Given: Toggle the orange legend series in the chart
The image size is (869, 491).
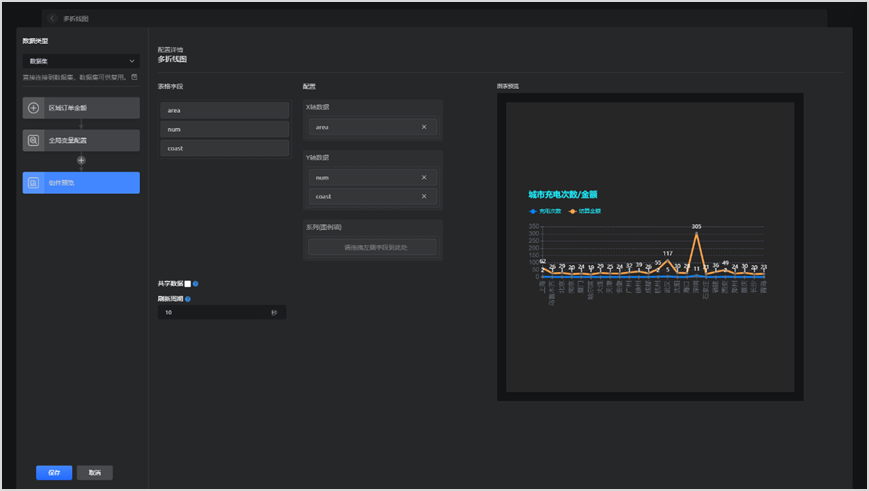Looking at the screenshot, I should coord(585,211).
